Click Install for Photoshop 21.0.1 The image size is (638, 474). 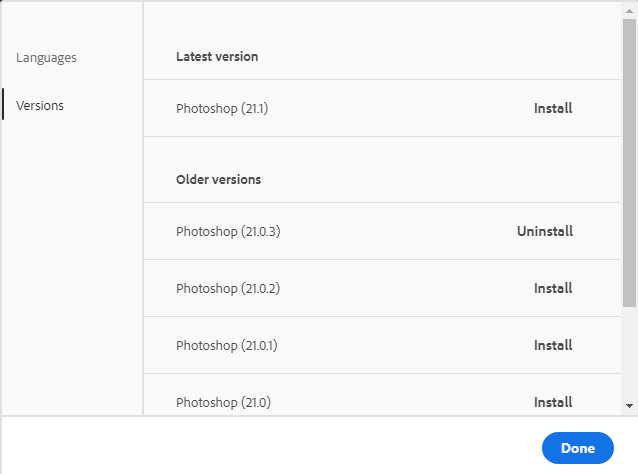553,345
